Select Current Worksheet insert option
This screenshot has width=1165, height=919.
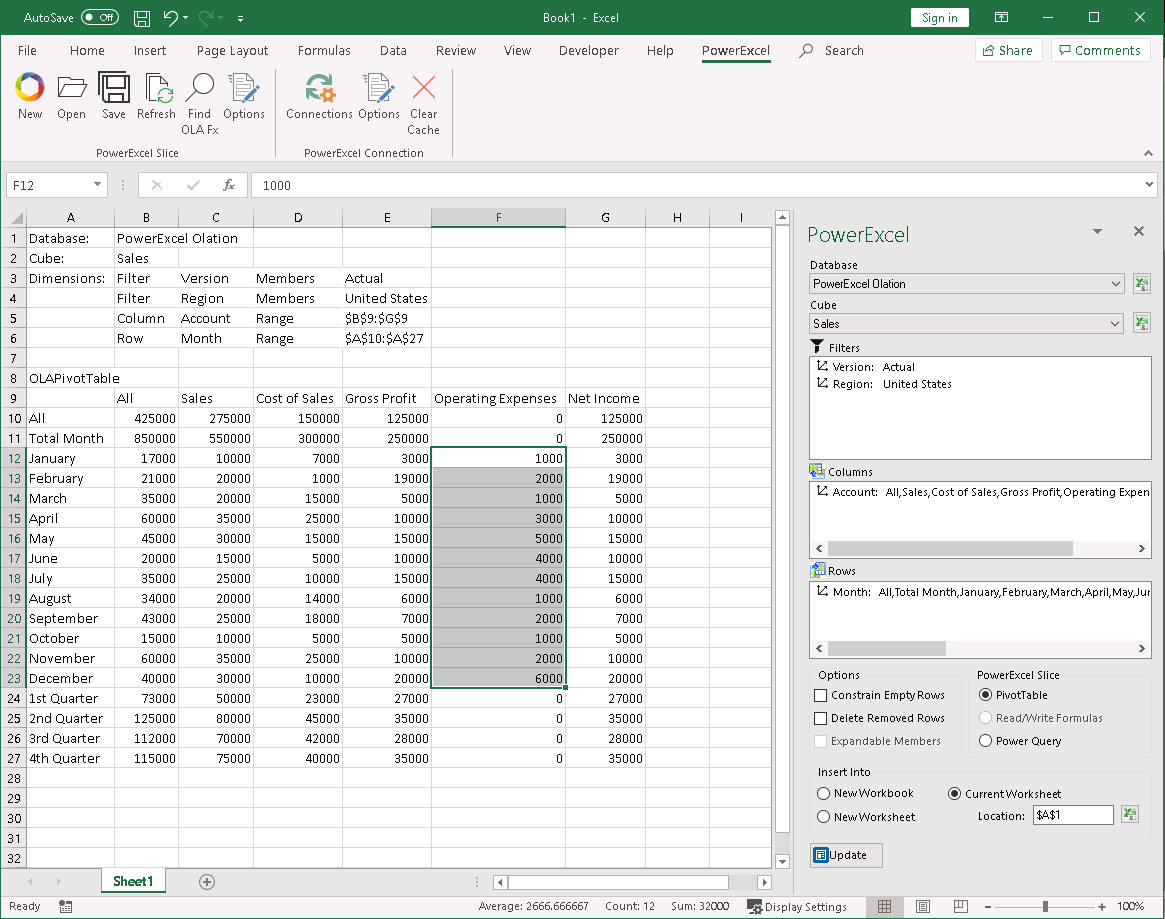pos(955,793)
